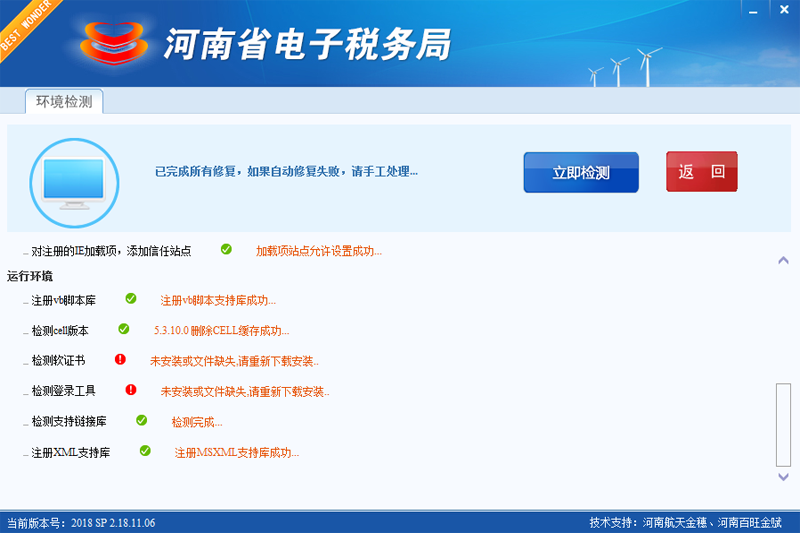Screen dimensions: 800x533
Task: Click the scroll down arrow in the results list
Action: click(783, 477)
